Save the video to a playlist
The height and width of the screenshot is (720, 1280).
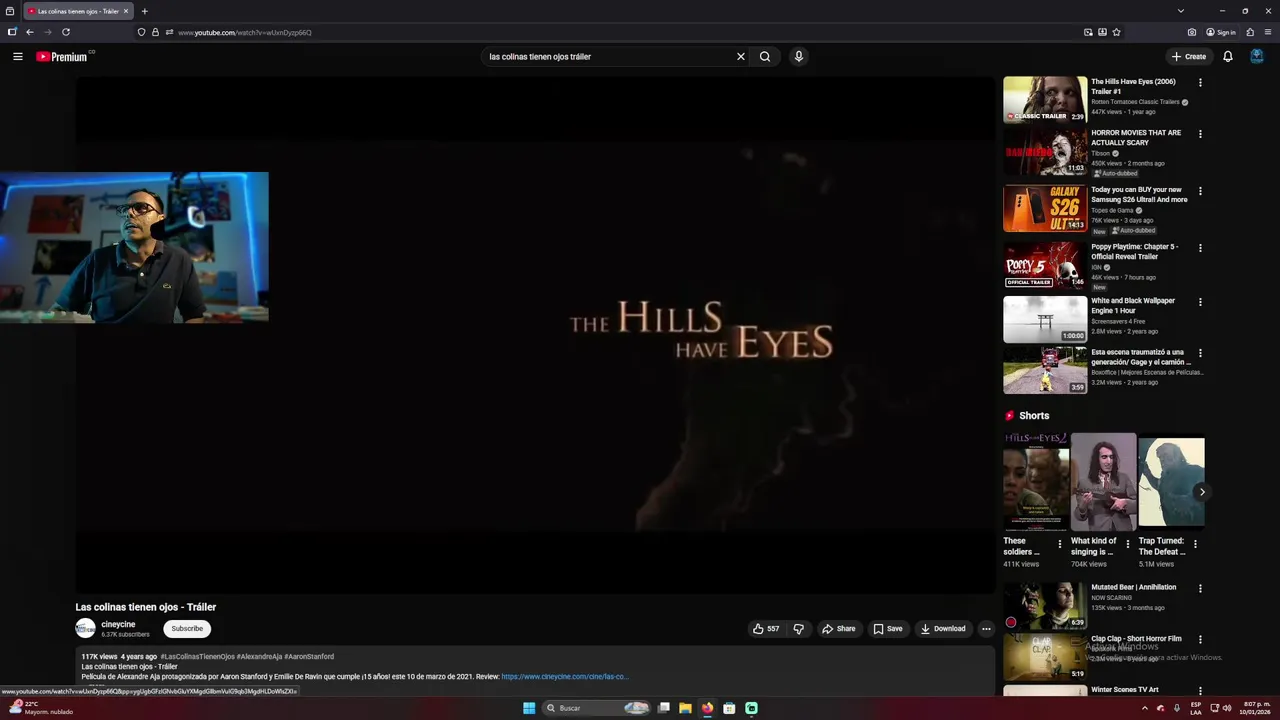click(887, 629)
